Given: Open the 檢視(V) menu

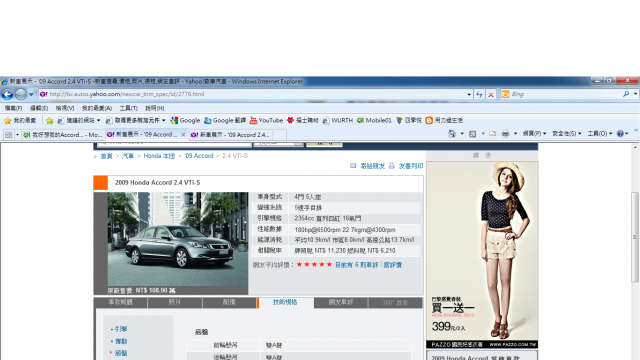Looking at the screenshot, I should pyautogui.click(x=65, y=108).
